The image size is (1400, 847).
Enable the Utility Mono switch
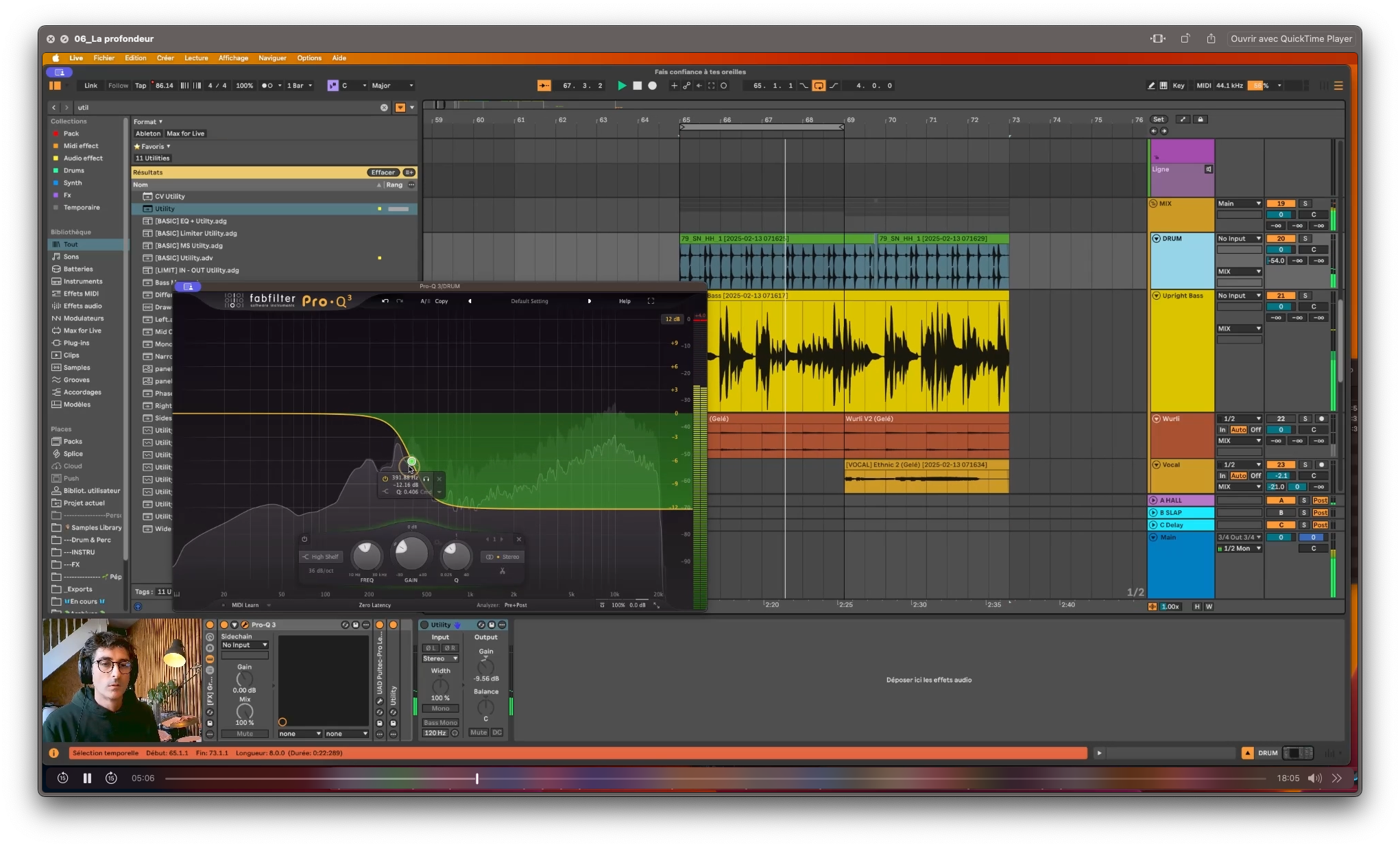point(441,708)
